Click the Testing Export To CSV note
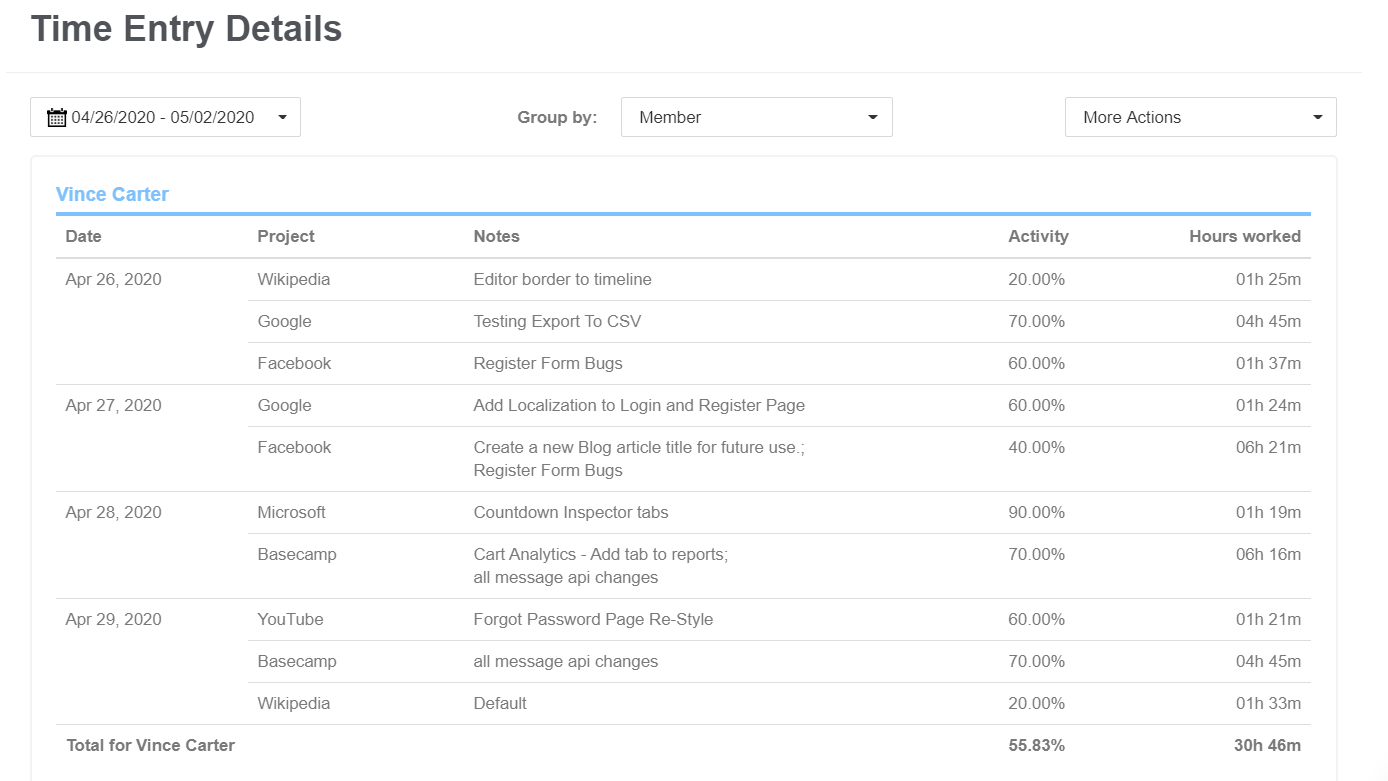 [557, 322]
